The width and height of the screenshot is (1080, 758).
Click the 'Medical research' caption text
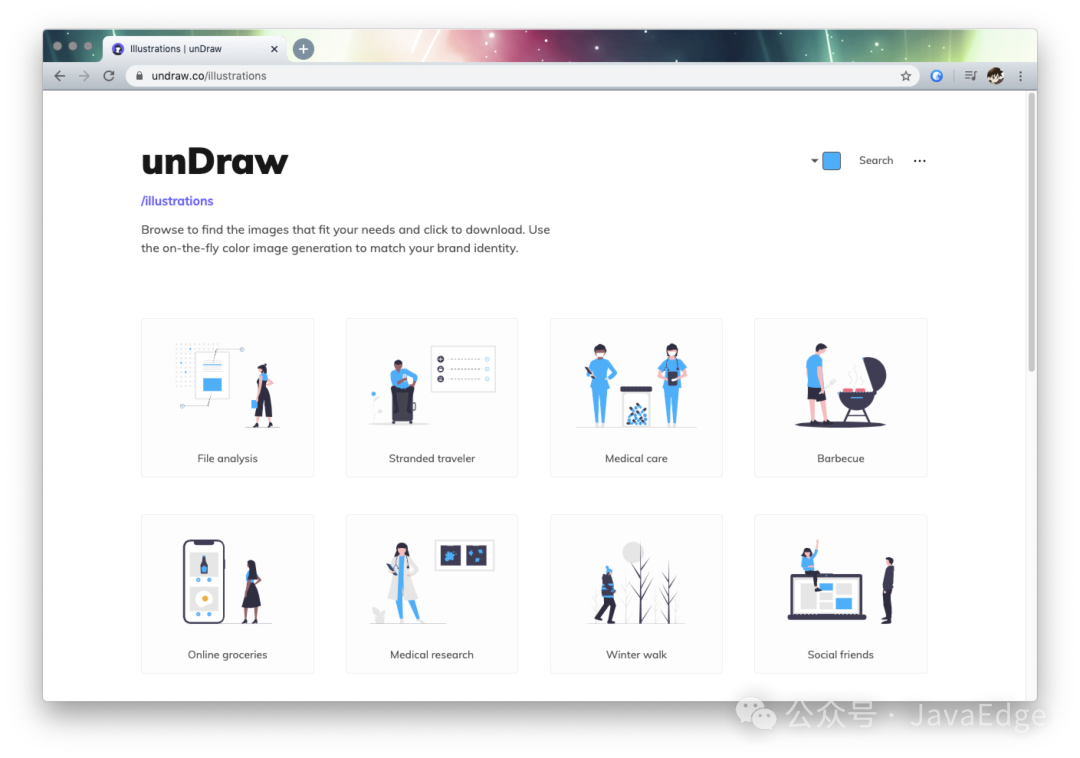tap(432, 655)
